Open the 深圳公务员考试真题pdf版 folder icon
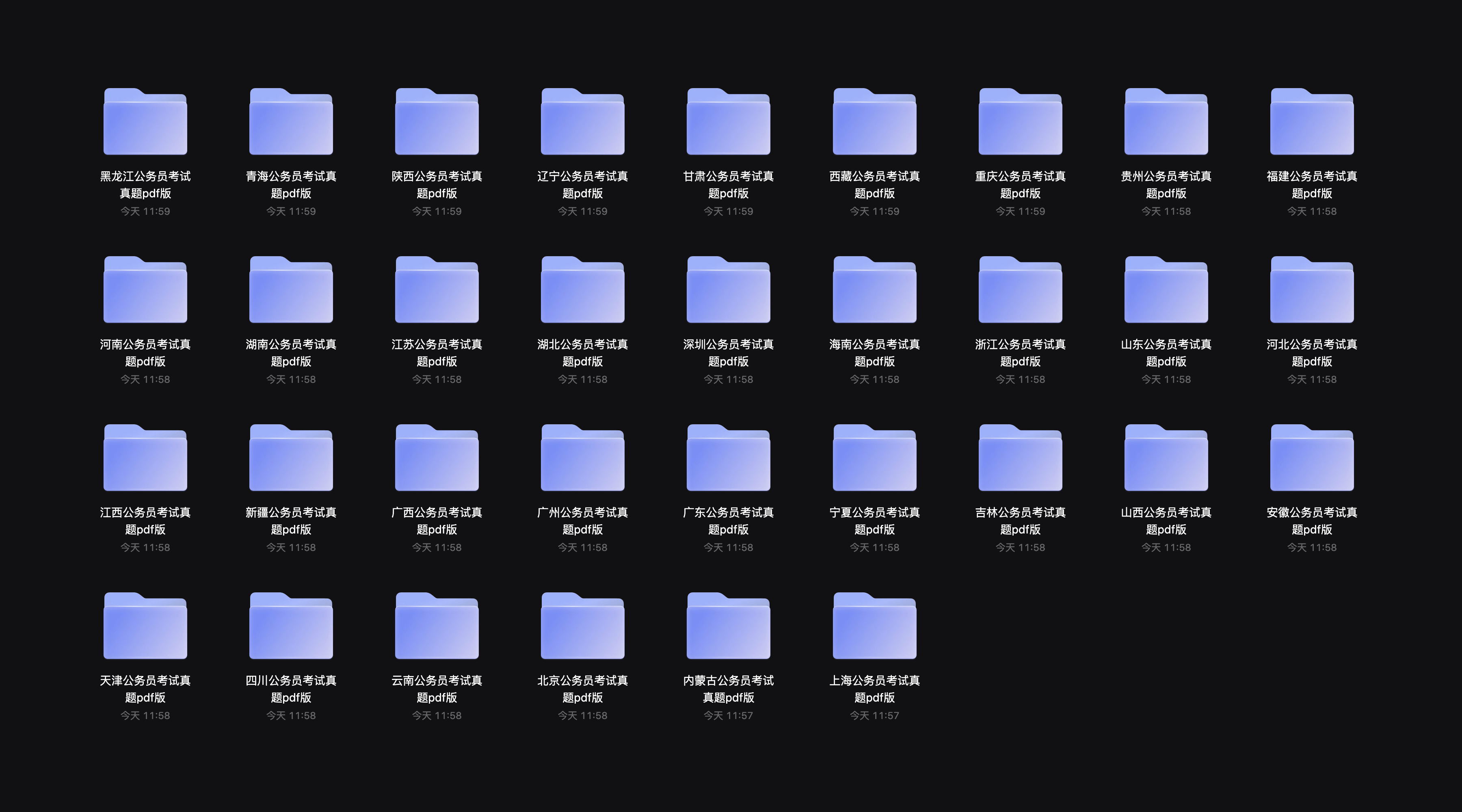Screen dimensions: 1462x812 (729, 289)
